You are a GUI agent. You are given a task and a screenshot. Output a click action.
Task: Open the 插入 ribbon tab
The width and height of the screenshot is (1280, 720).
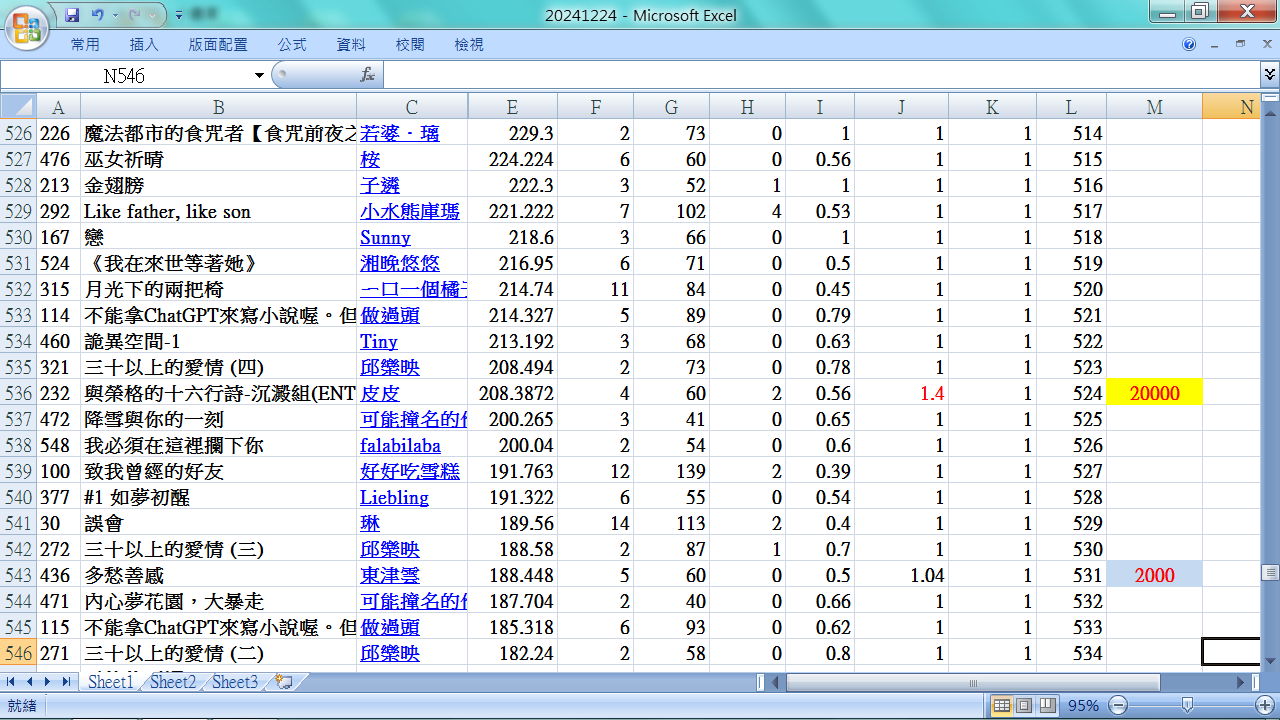pyautogui.click(x=144, y=45)
